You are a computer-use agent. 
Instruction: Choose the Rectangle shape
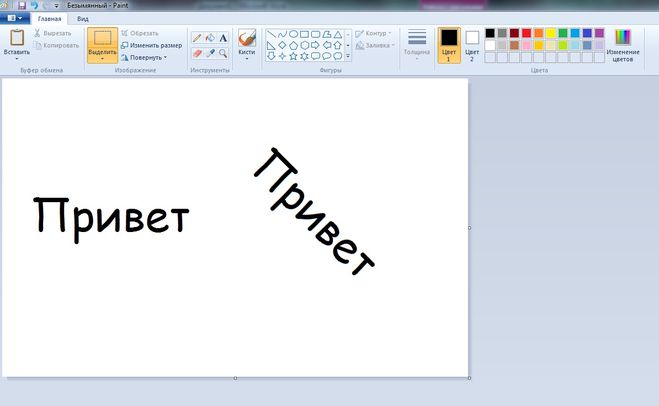point(304,34)
